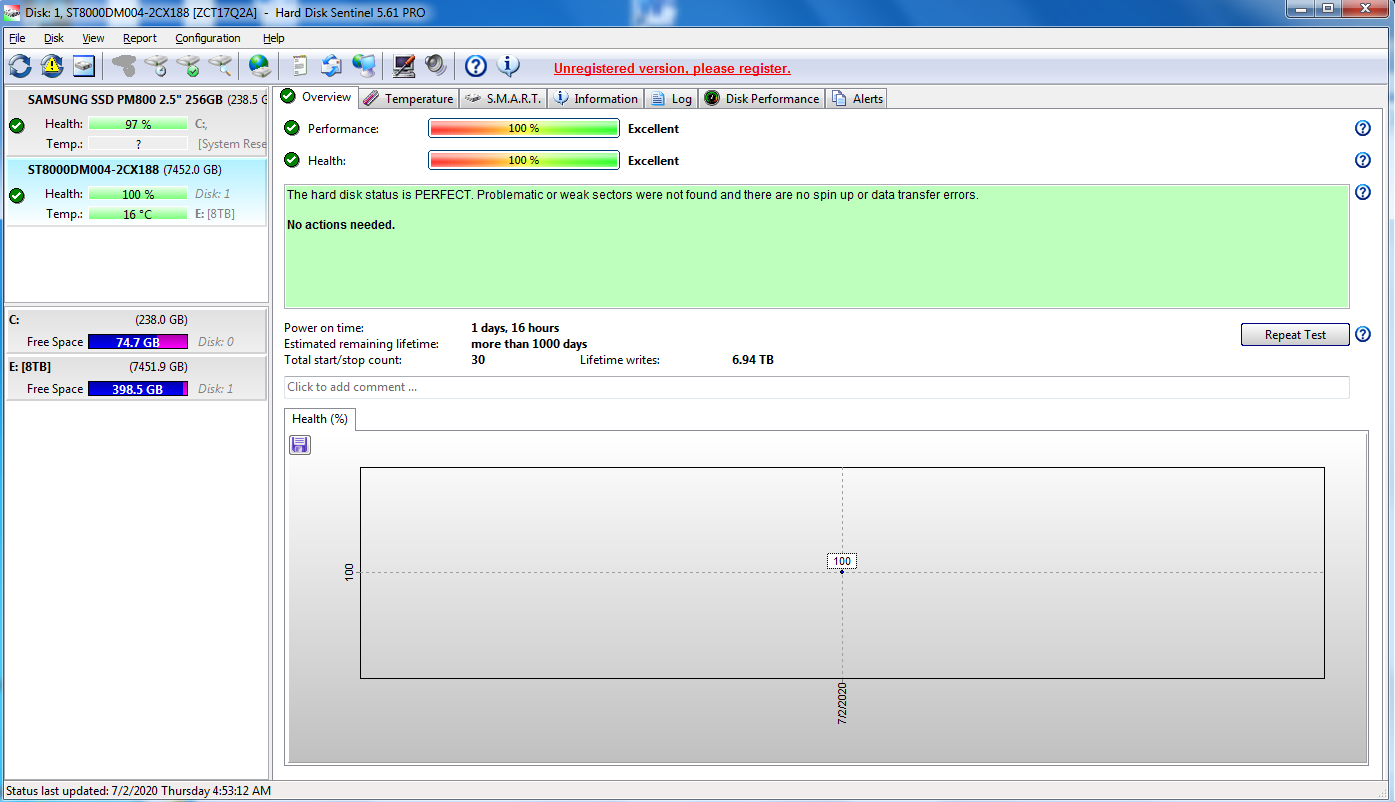Select the C: partition header
This screenshot has width=1395, height=802.
[137, 320]
